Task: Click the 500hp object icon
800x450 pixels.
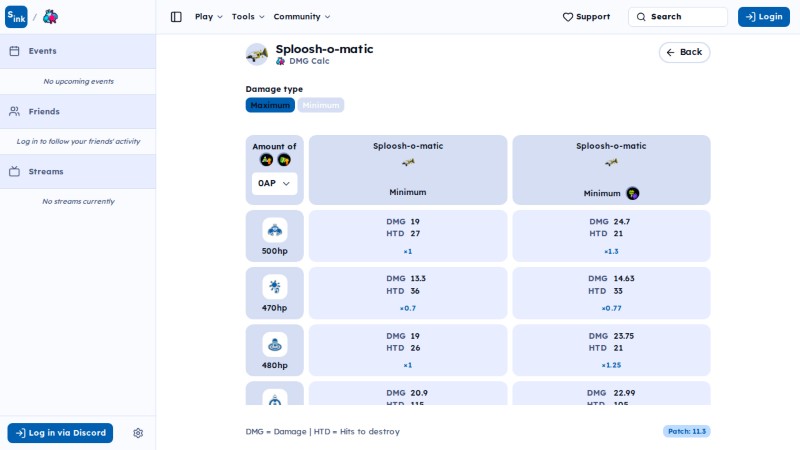Action: click(x=274, y=230)
